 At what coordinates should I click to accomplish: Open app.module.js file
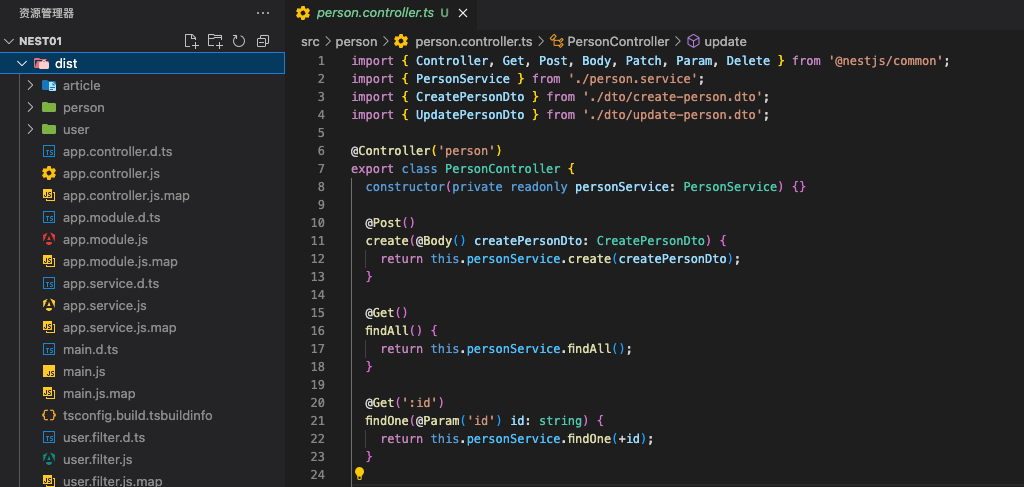click(105, 240)
